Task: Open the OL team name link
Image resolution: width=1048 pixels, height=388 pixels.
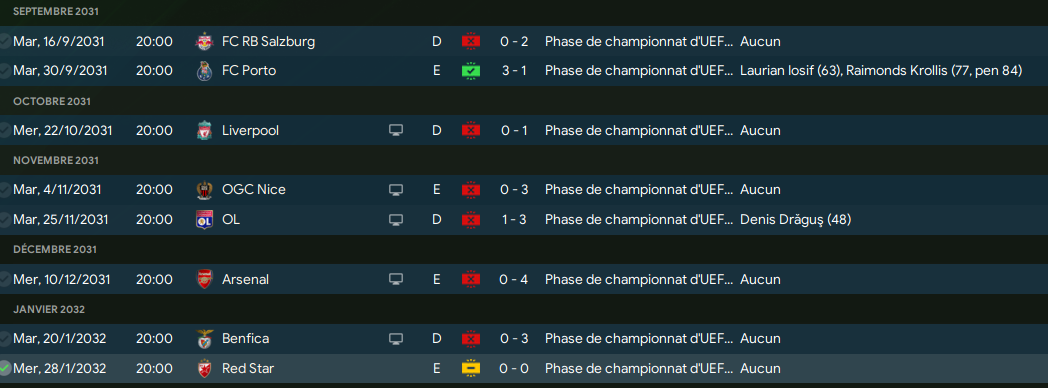Action: point(231,219)
